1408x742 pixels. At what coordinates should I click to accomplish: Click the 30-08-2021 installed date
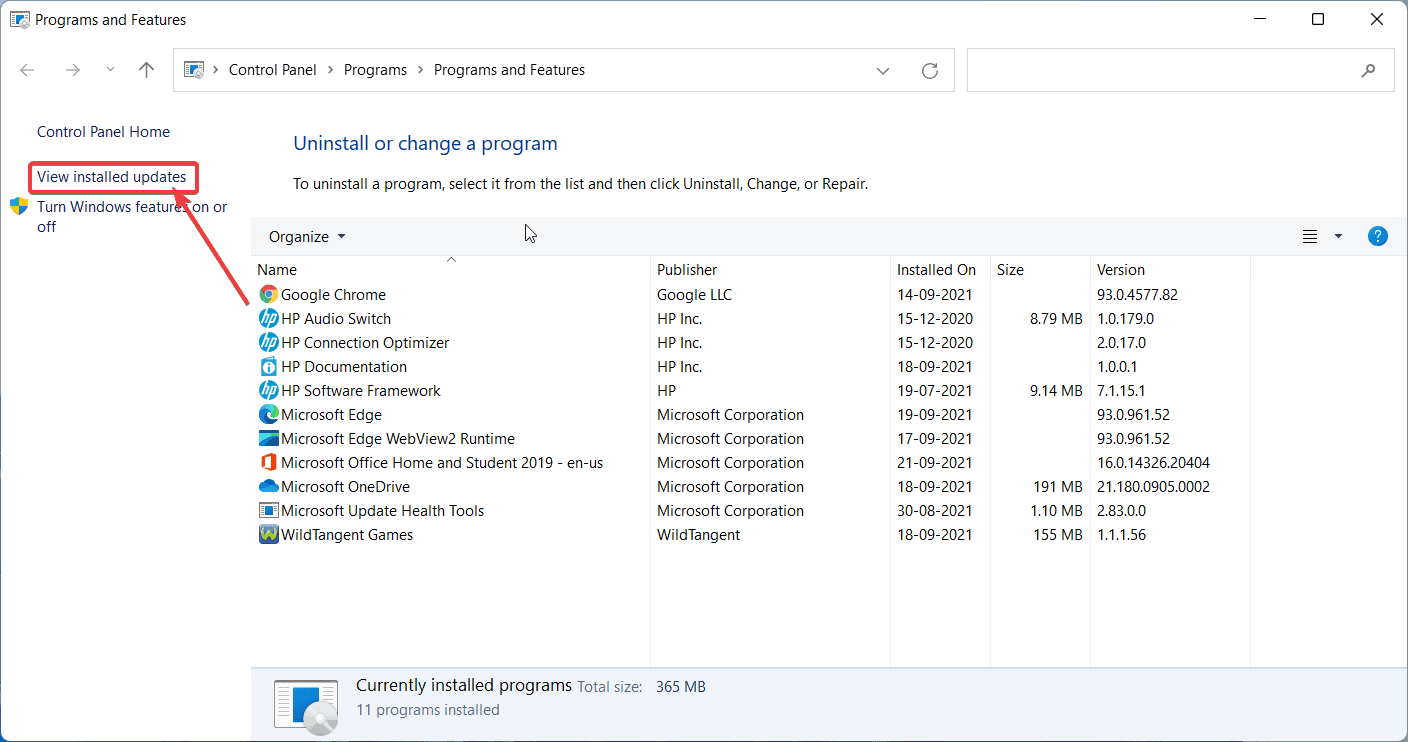click(935, 510)
